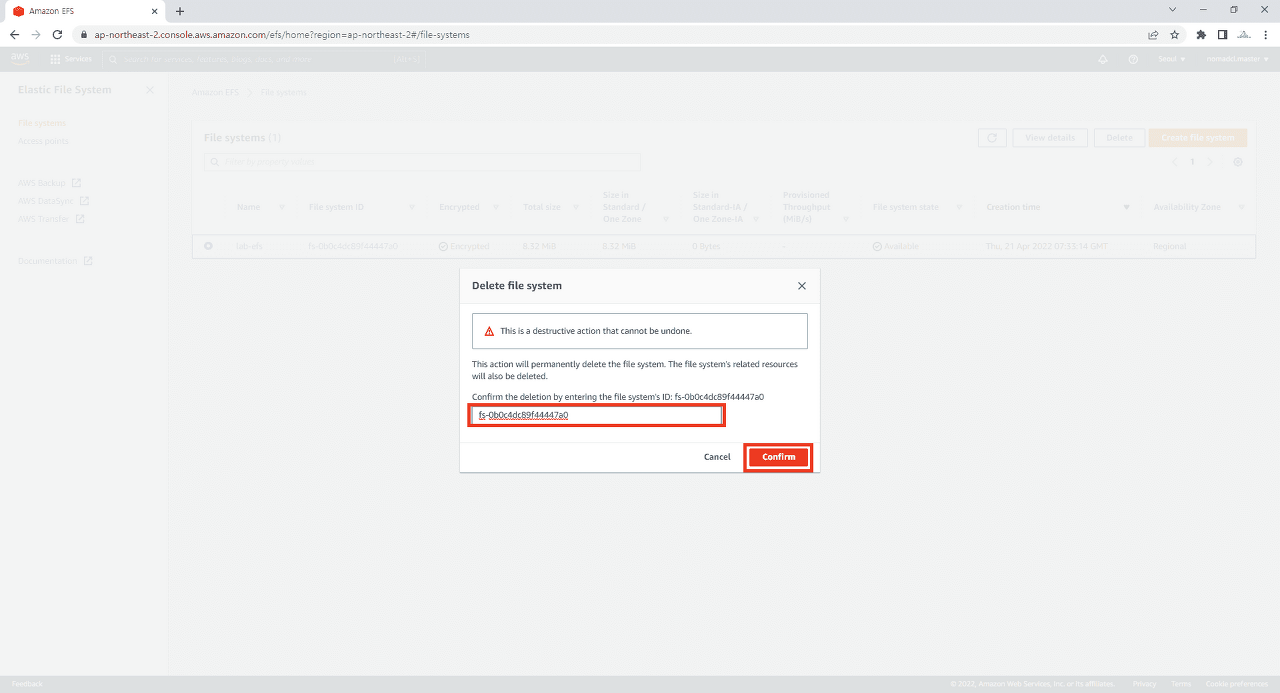Open the Privacy link in the footer
The image size is (1280, 693).
[1144, 684]
